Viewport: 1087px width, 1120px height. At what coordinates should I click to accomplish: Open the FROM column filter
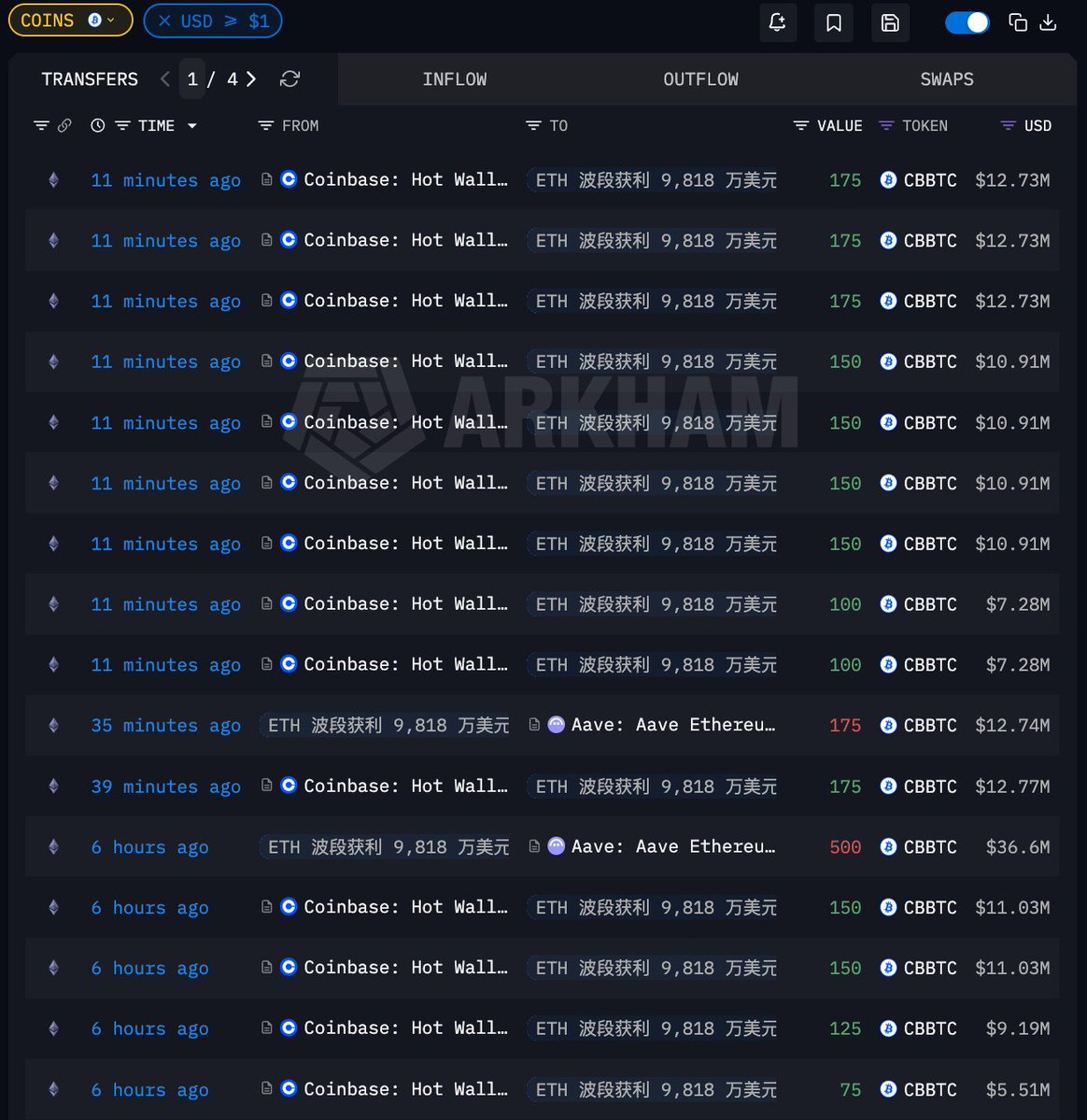(265, 126)
